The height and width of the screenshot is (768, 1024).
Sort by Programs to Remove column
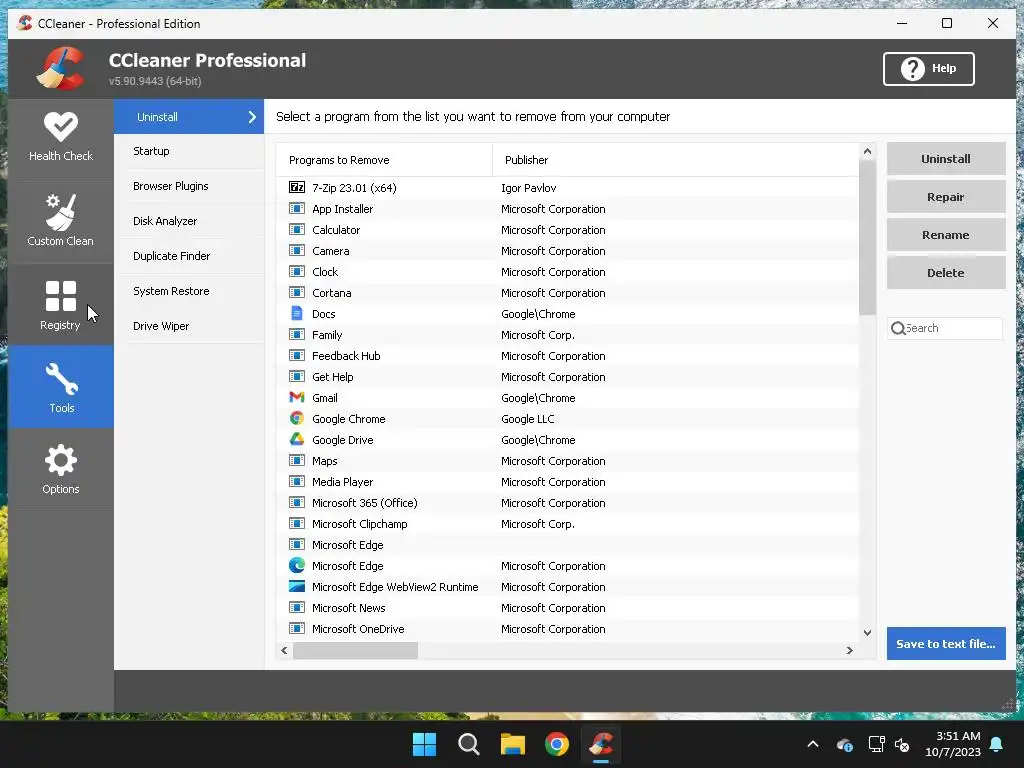pos(384,160)
